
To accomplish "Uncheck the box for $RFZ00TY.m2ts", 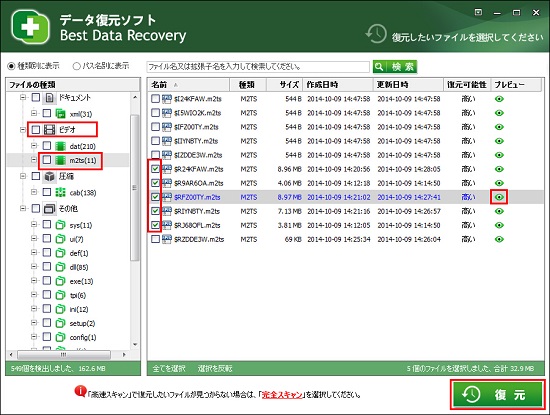I will [155, 197].
